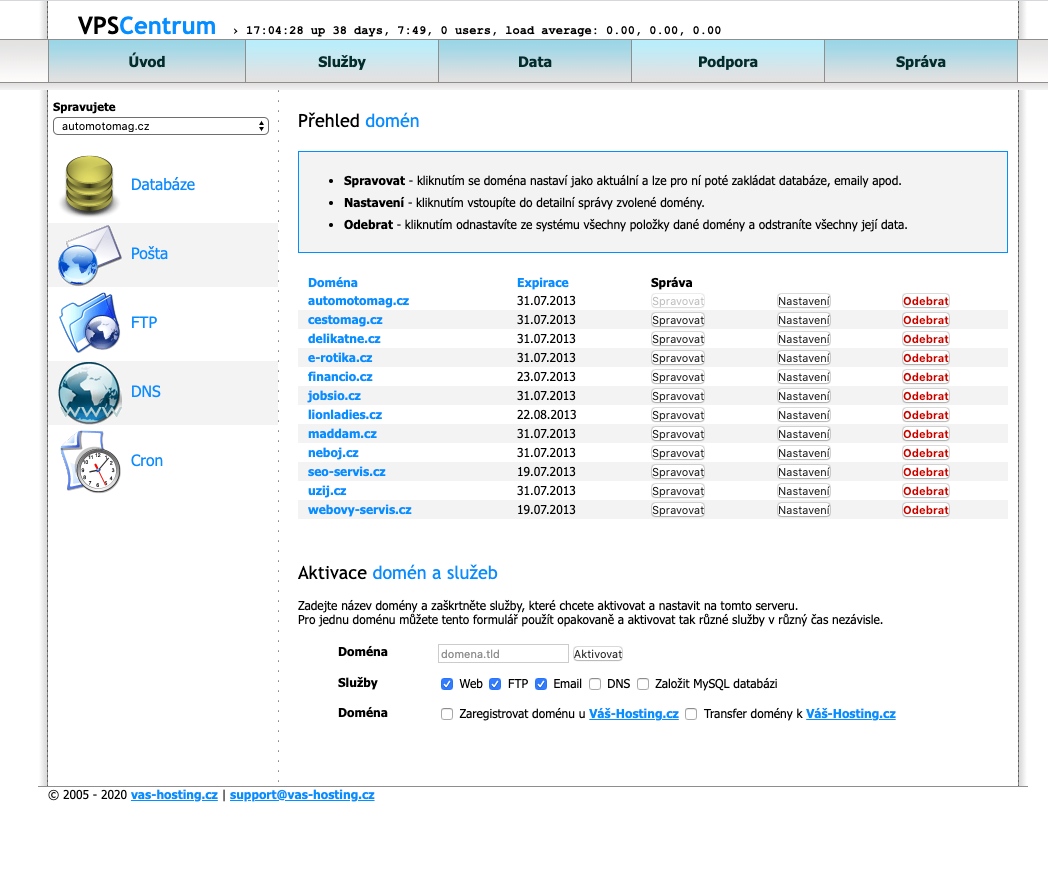Open the Pošta envelope globe icon
This screenshot has height=872, width=1048.
(88, 255)
